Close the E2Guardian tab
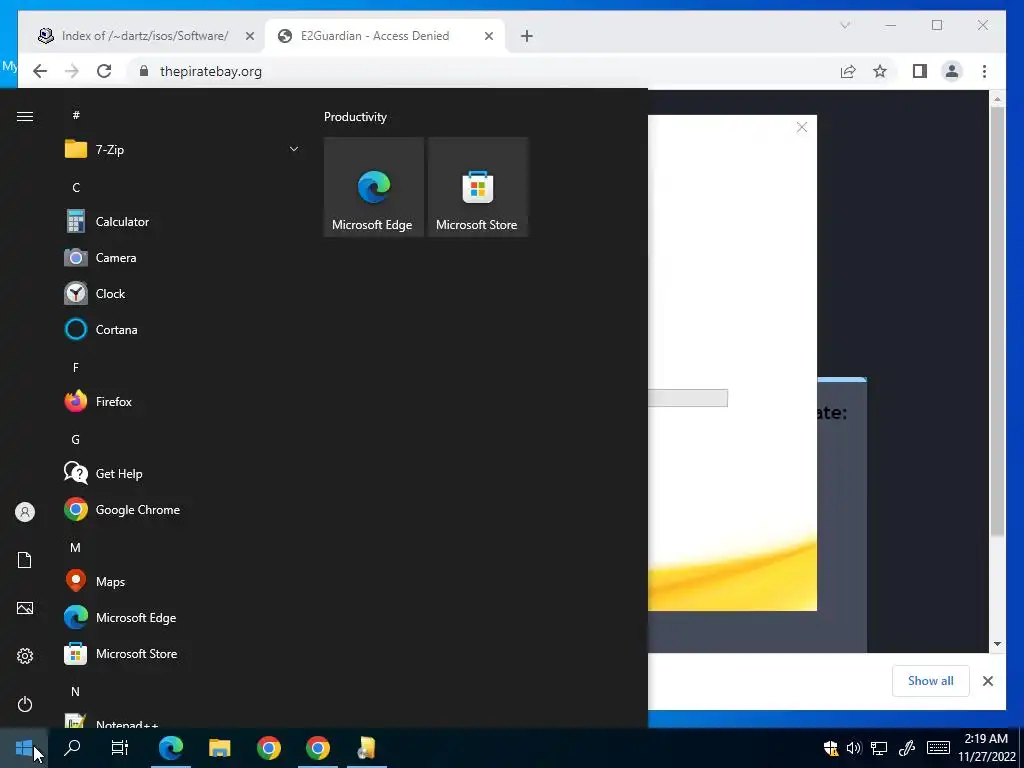This screenshot has height=768, width=1024. (x=488, y=36)
